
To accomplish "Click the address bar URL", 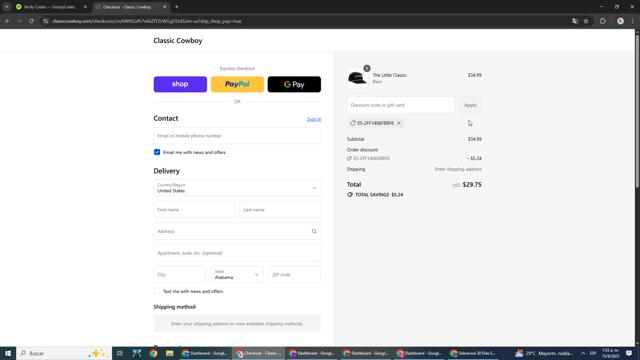I will point(147,21).
